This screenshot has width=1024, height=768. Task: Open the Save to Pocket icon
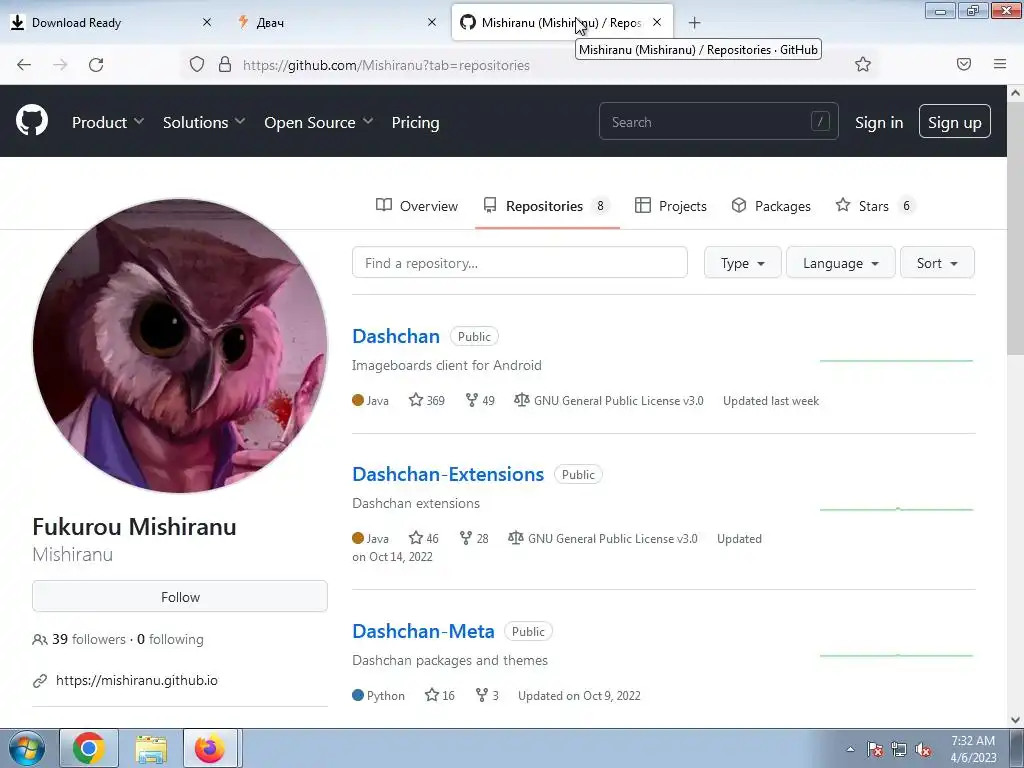click(963, 64)
